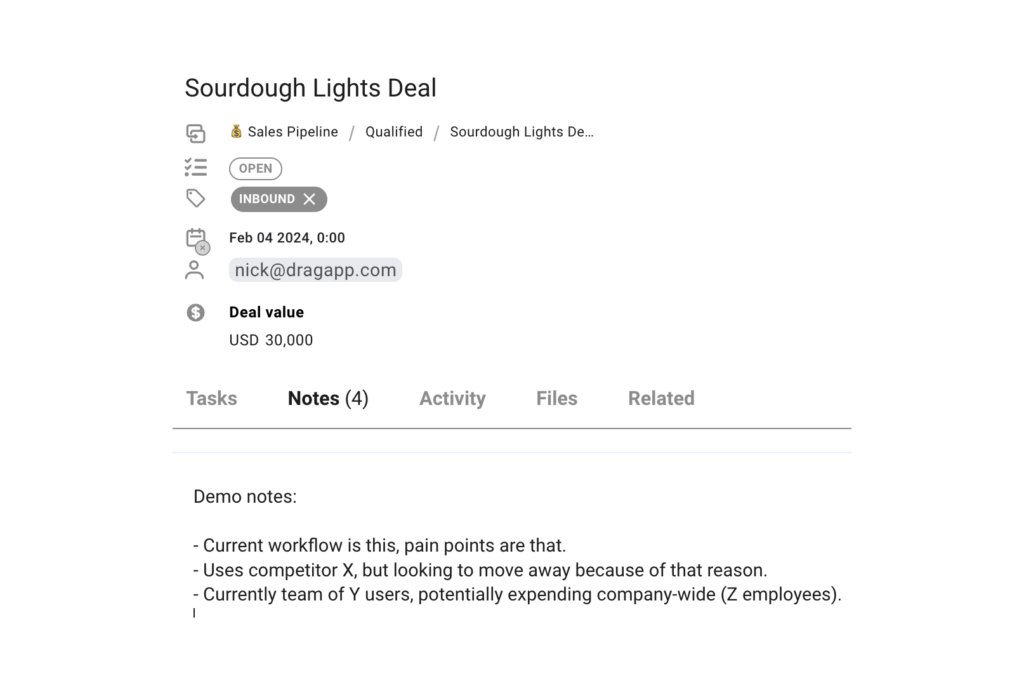The image size is (1024, 683).
Task: Click the money bag Sales Pipeline emoji
Action: [x=236, y=132]
